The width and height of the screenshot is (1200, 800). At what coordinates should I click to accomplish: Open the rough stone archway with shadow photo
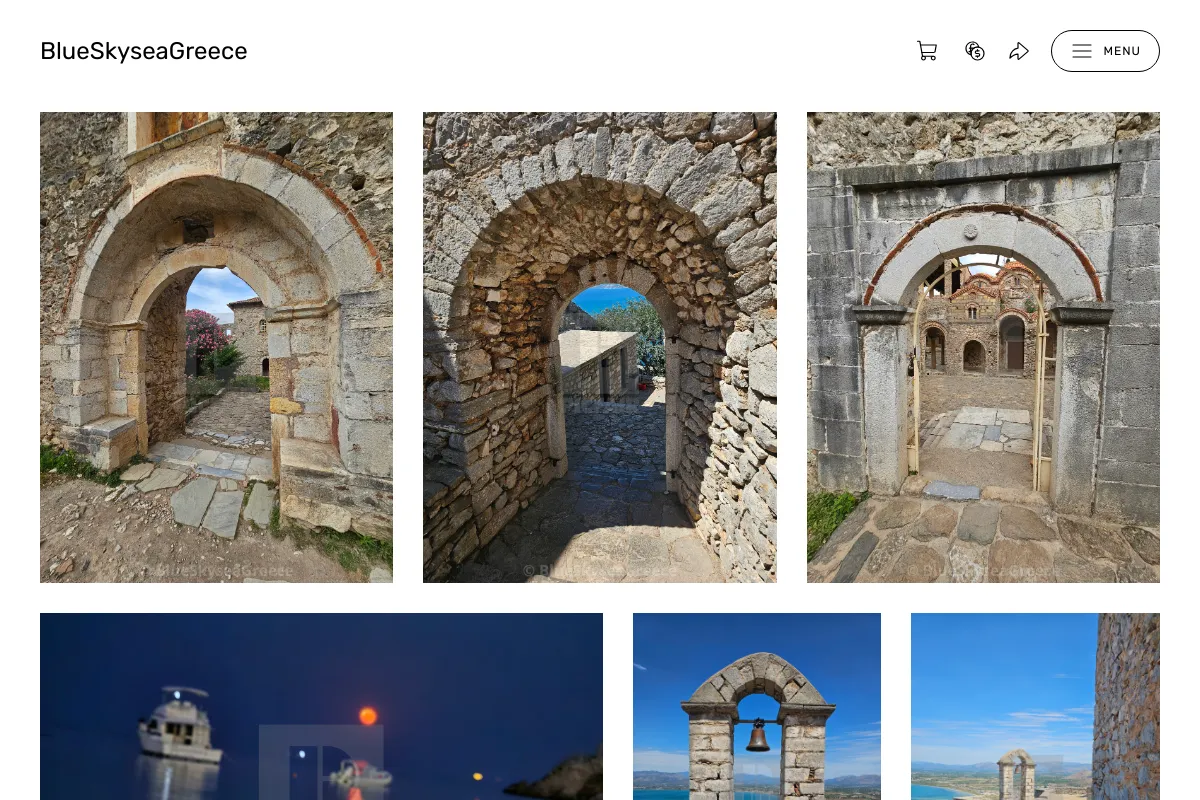[x=600, y=347]
